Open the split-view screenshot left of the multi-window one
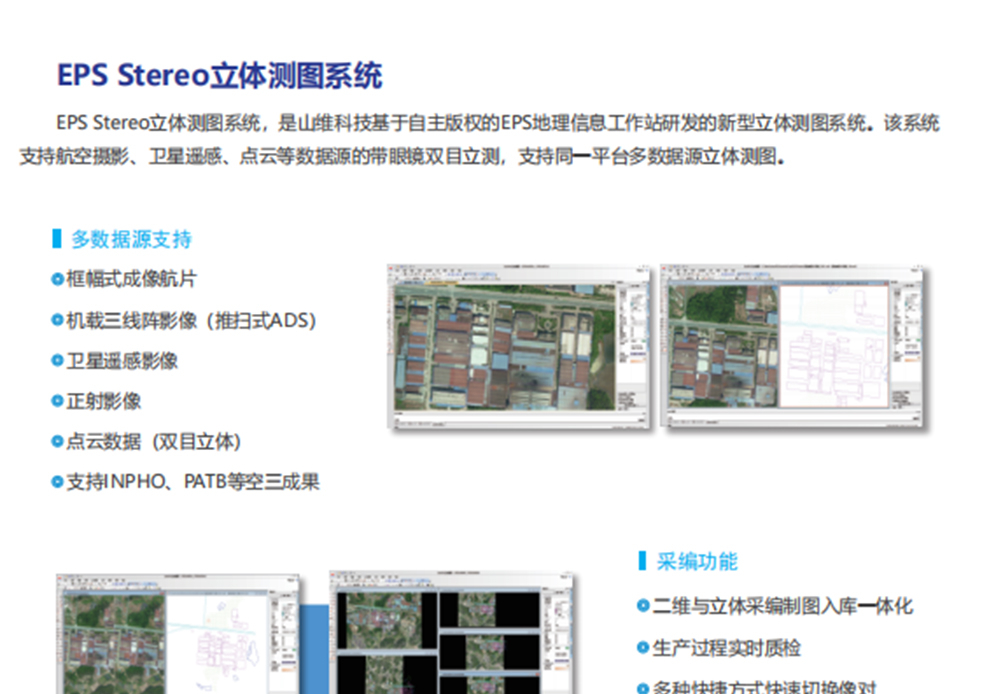 [x=178, y=634]
